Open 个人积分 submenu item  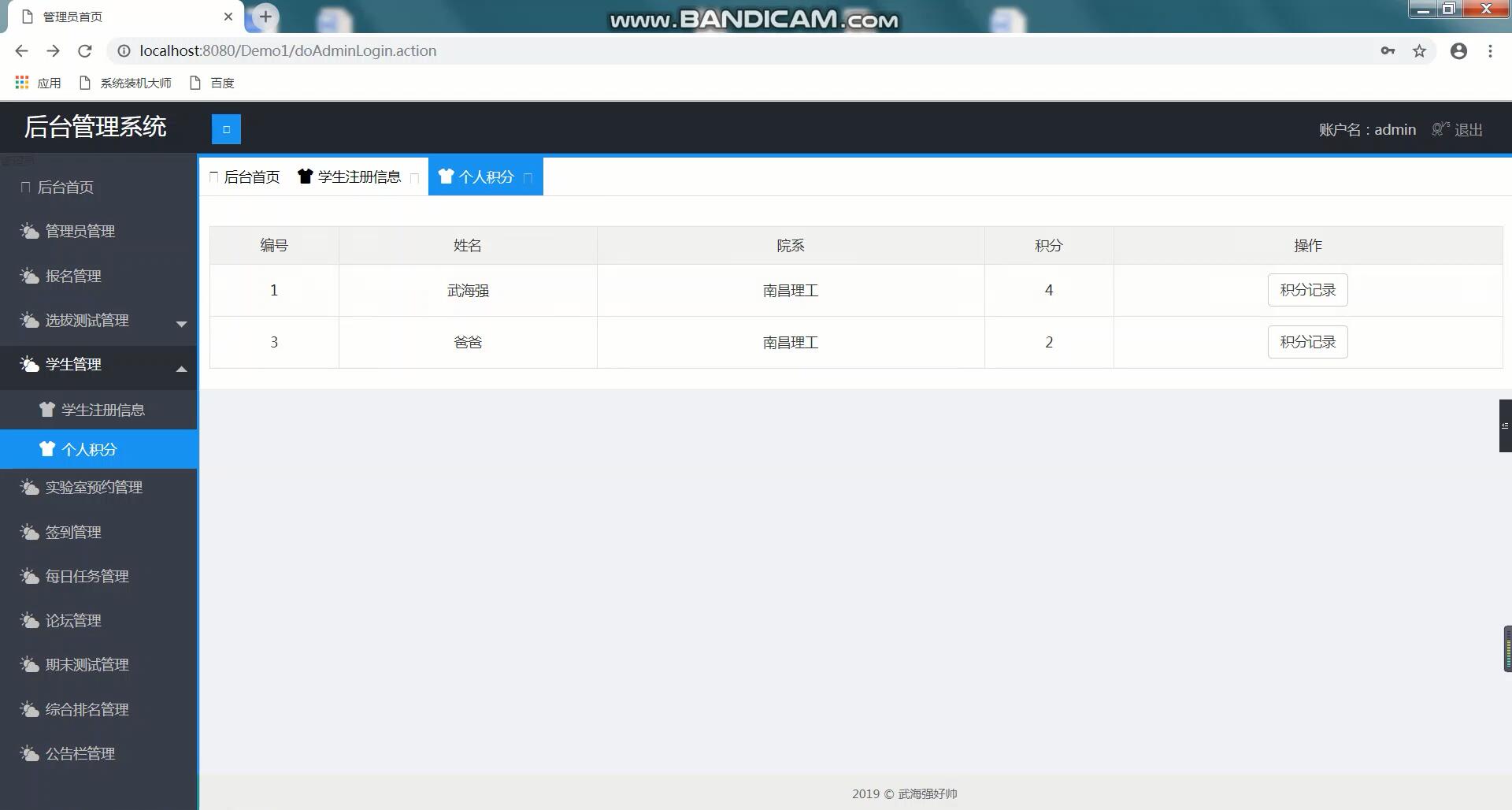coord(98,449)
